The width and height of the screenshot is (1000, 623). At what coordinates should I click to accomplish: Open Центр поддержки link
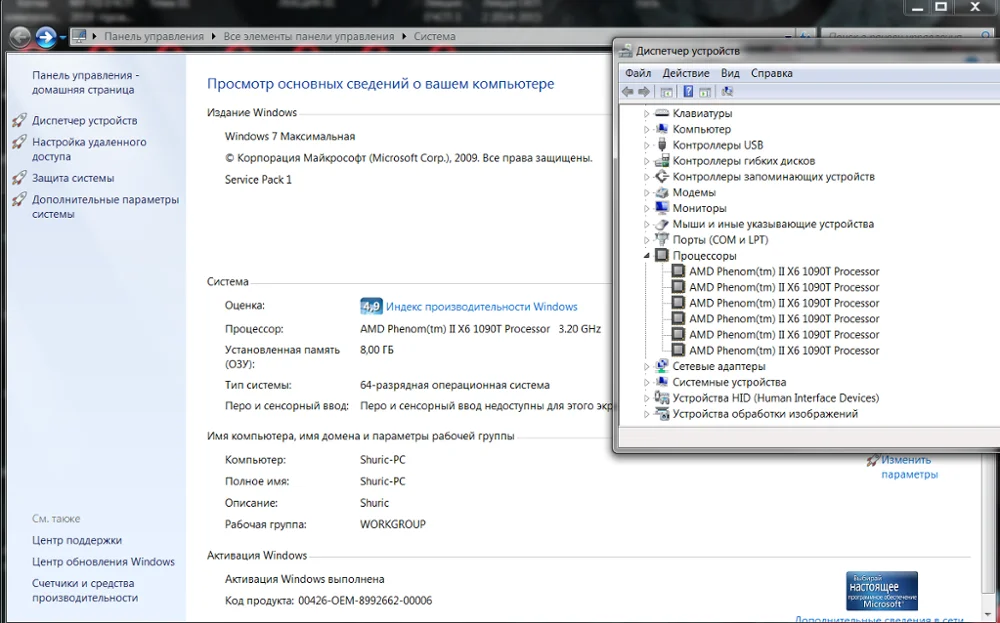[x=77, y=540]
